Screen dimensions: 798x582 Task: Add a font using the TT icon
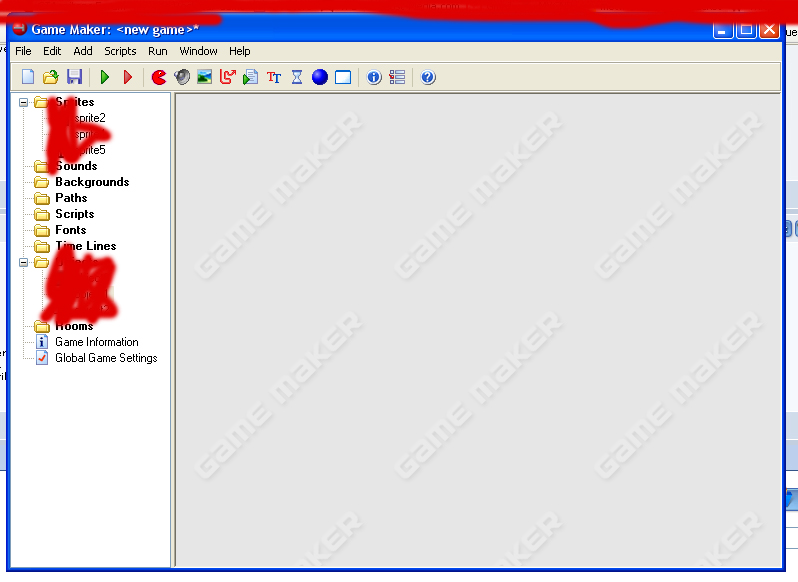click(274, 77)
